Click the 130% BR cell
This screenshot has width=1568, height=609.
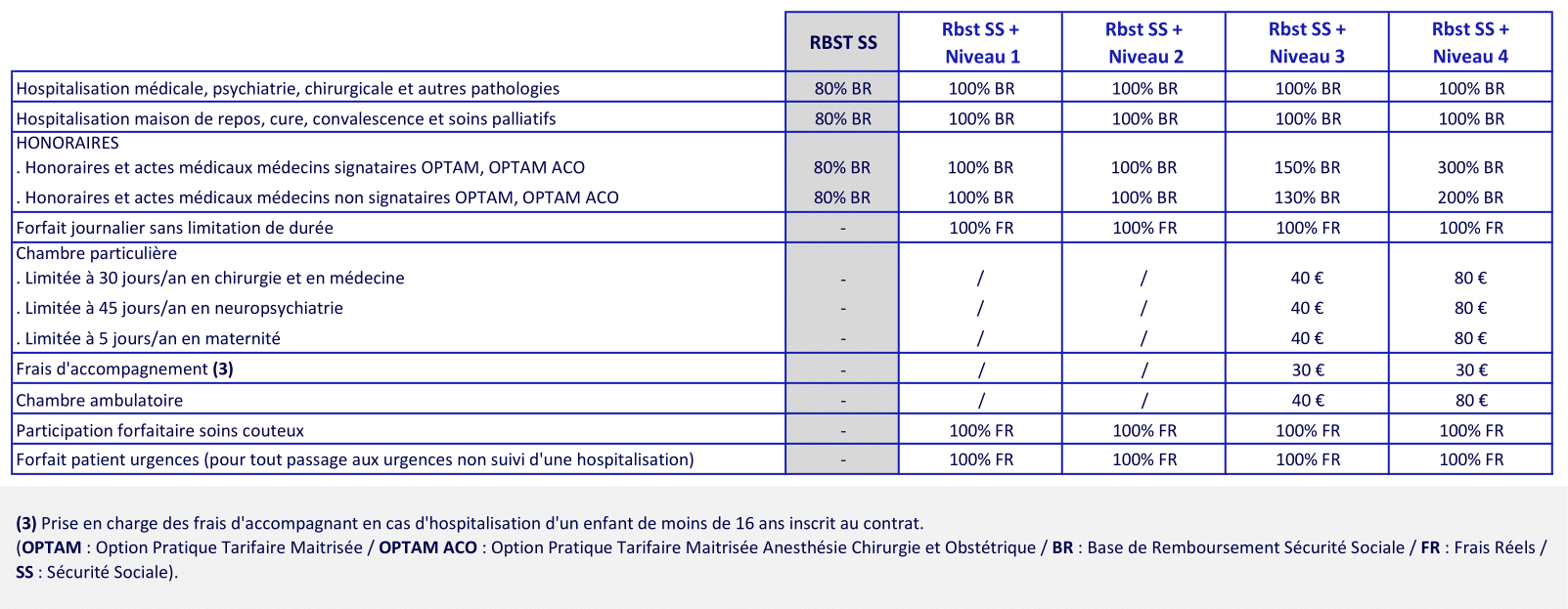pyautogui.click(x=1307, y=197)
